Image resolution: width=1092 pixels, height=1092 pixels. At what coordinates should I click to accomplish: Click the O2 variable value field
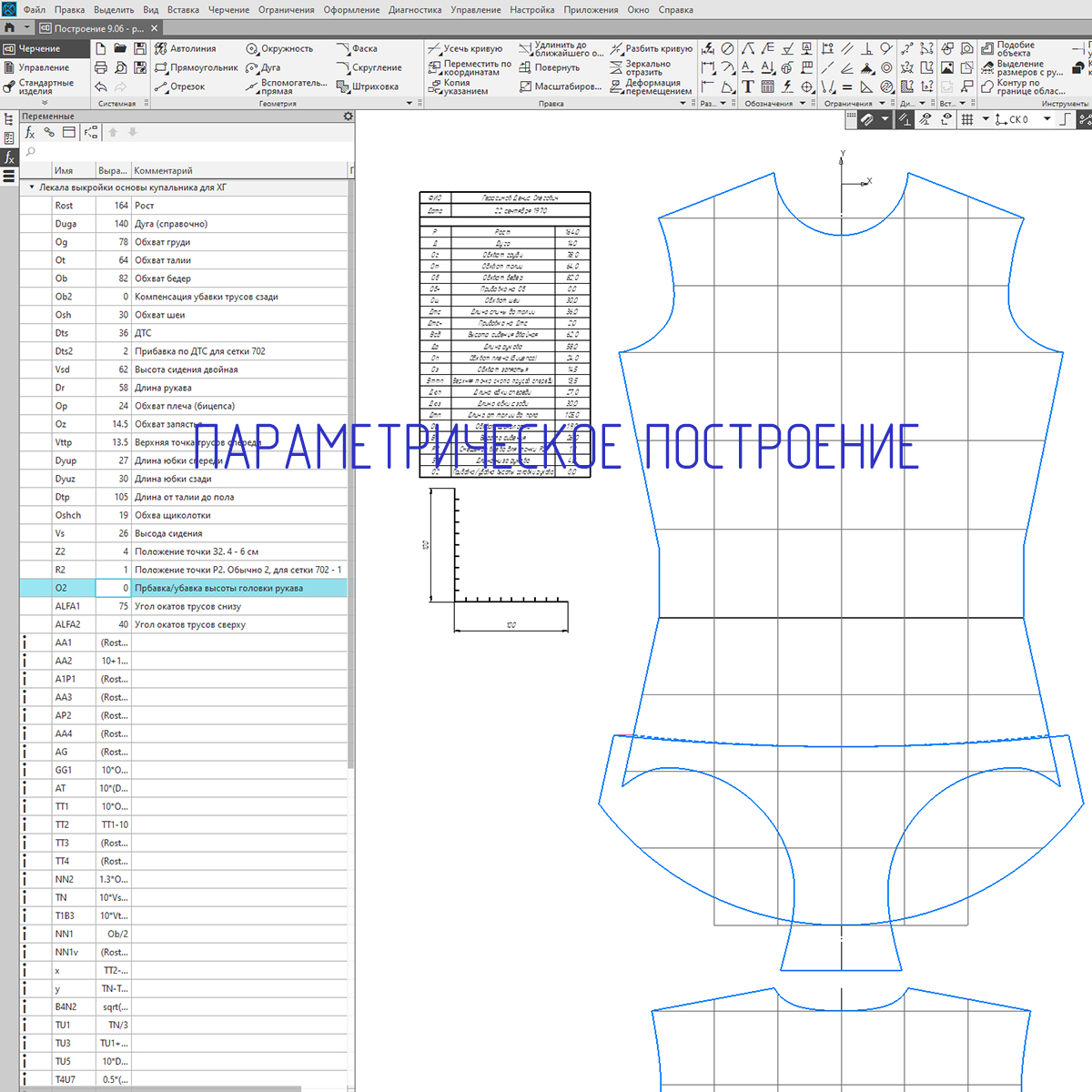114,588
